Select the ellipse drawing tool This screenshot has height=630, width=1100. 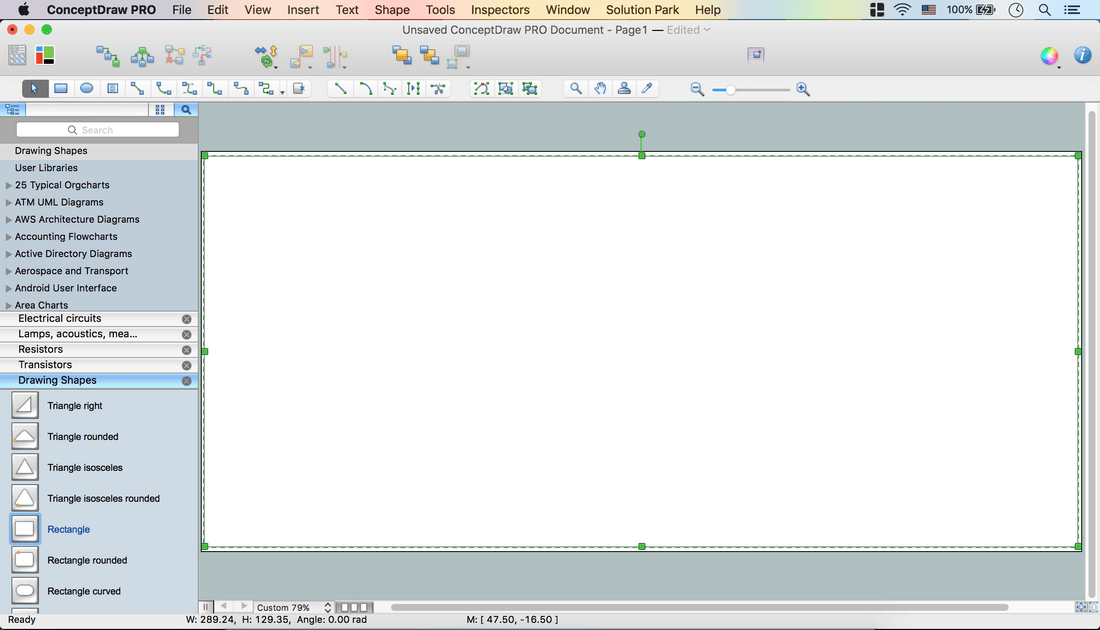point(86,88)
